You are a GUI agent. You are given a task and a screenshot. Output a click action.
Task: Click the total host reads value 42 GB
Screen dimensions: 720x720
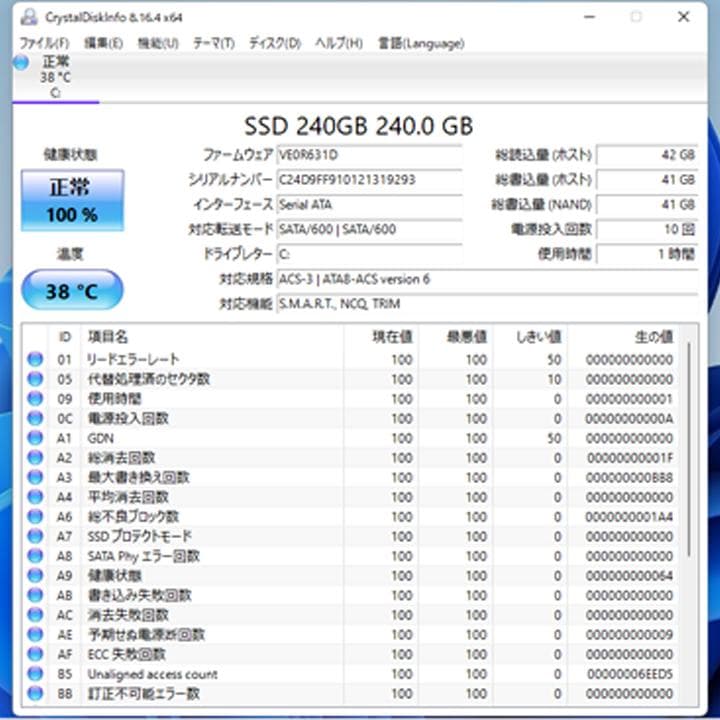coord(647,155)
